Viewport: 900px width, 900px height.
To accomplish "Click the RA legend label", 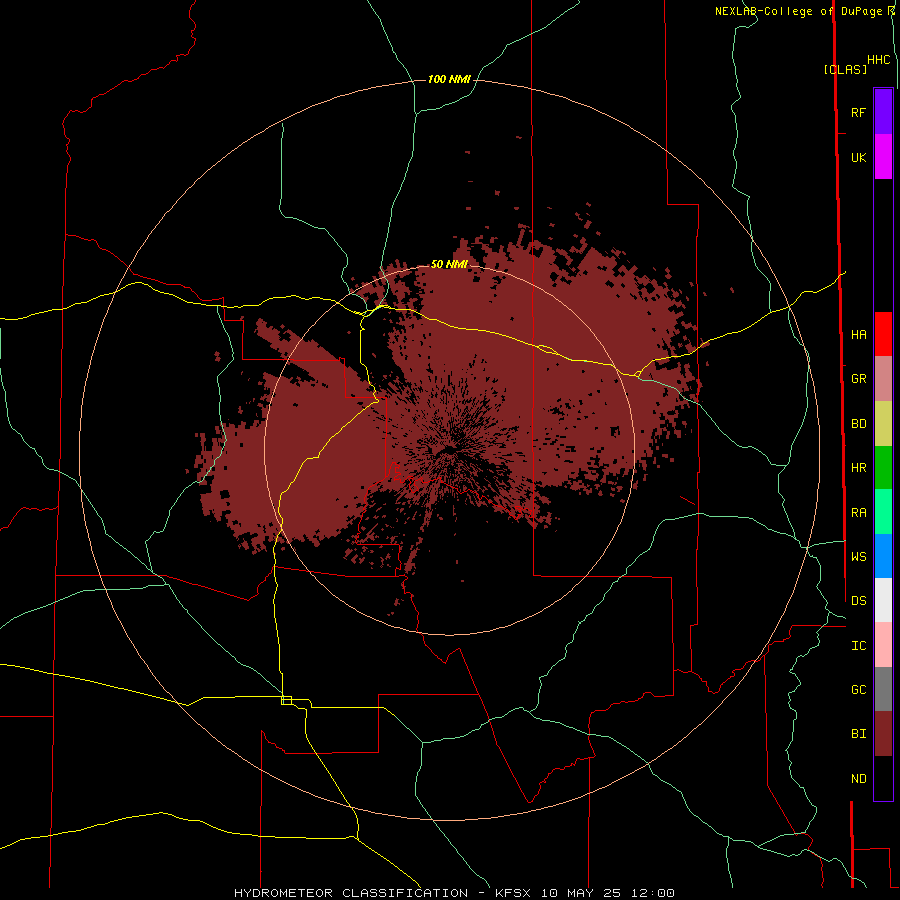I will [x=858, y=513].
